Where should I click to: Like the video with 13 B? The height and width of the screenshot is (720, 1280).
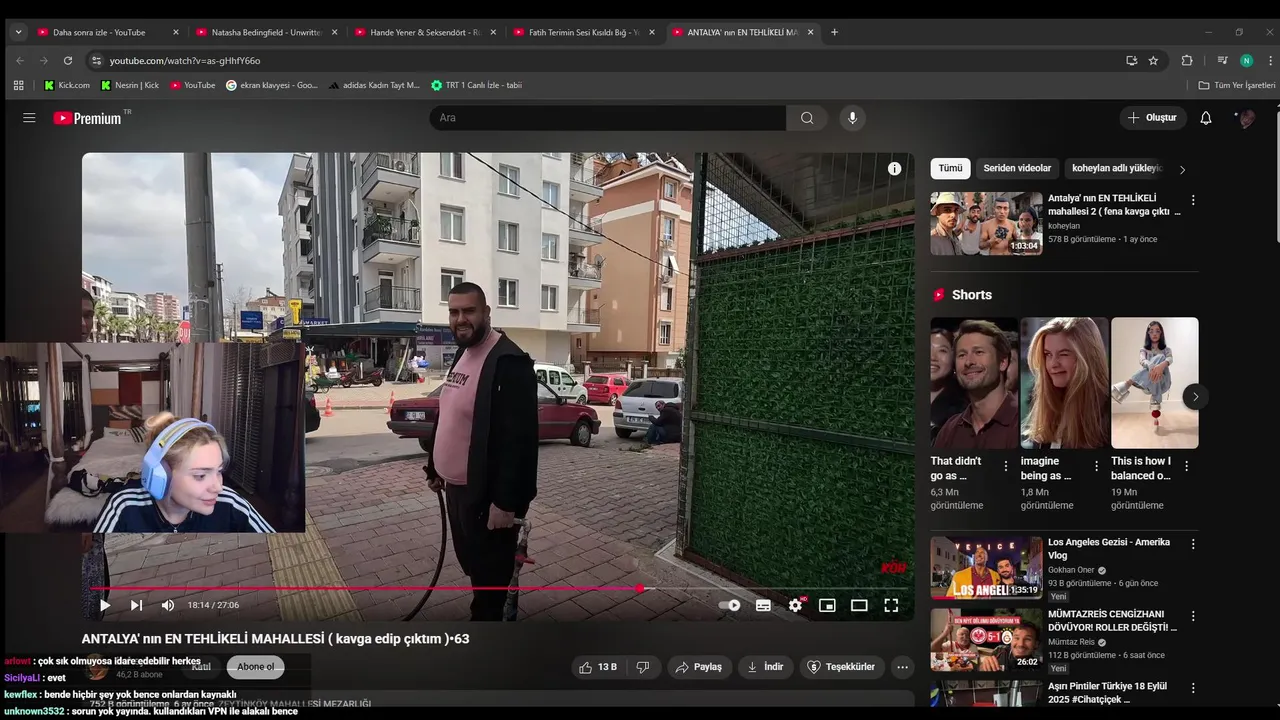[598, 667]
